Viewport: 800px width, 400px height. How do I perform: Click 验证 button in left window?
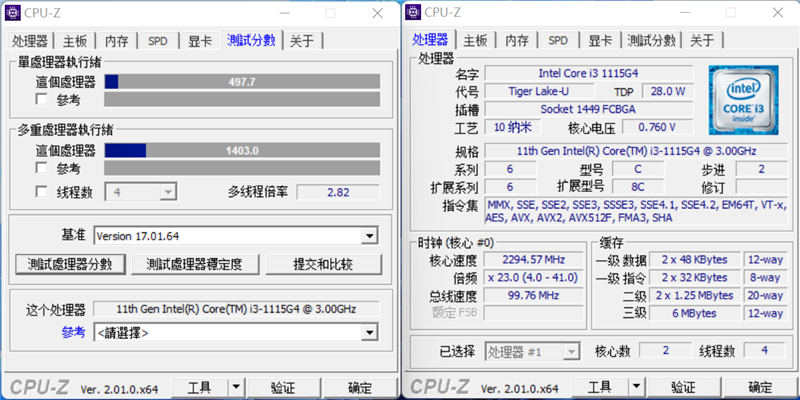pyautogui.click(x=283, y=388)
